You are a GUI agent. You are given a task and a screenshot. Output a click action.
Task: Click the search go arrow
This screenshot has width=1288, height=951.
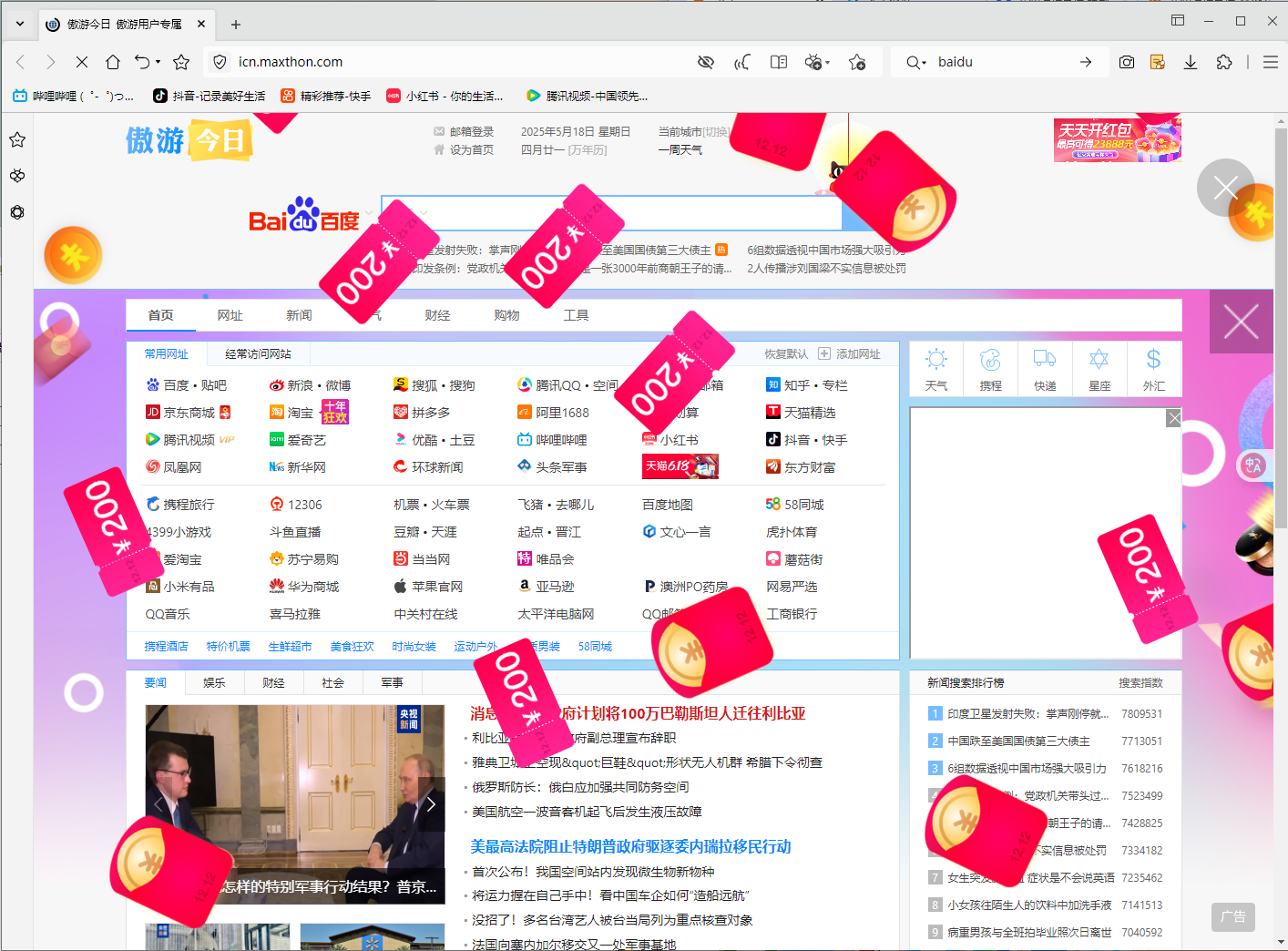click(1086, 62)
